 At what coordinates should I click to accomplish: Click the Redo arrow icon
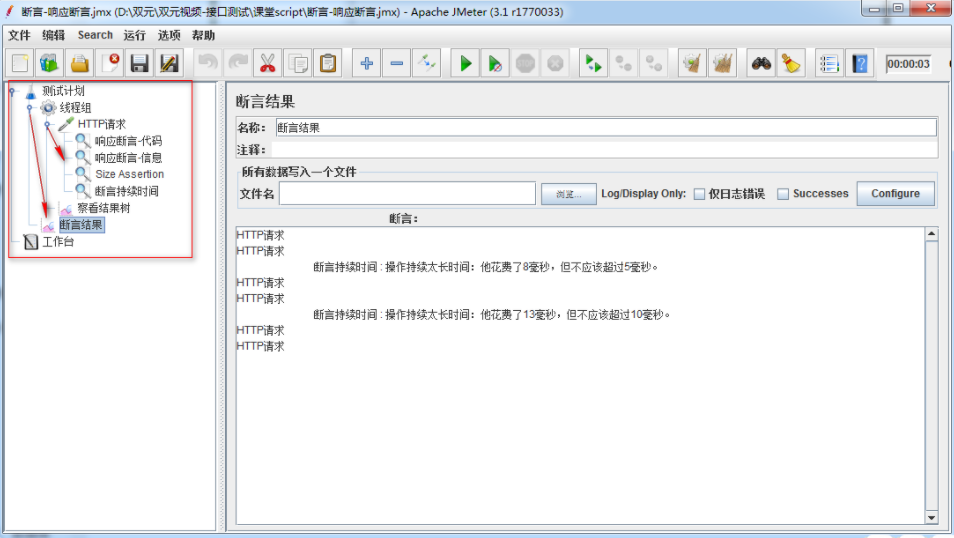point(238,63)
